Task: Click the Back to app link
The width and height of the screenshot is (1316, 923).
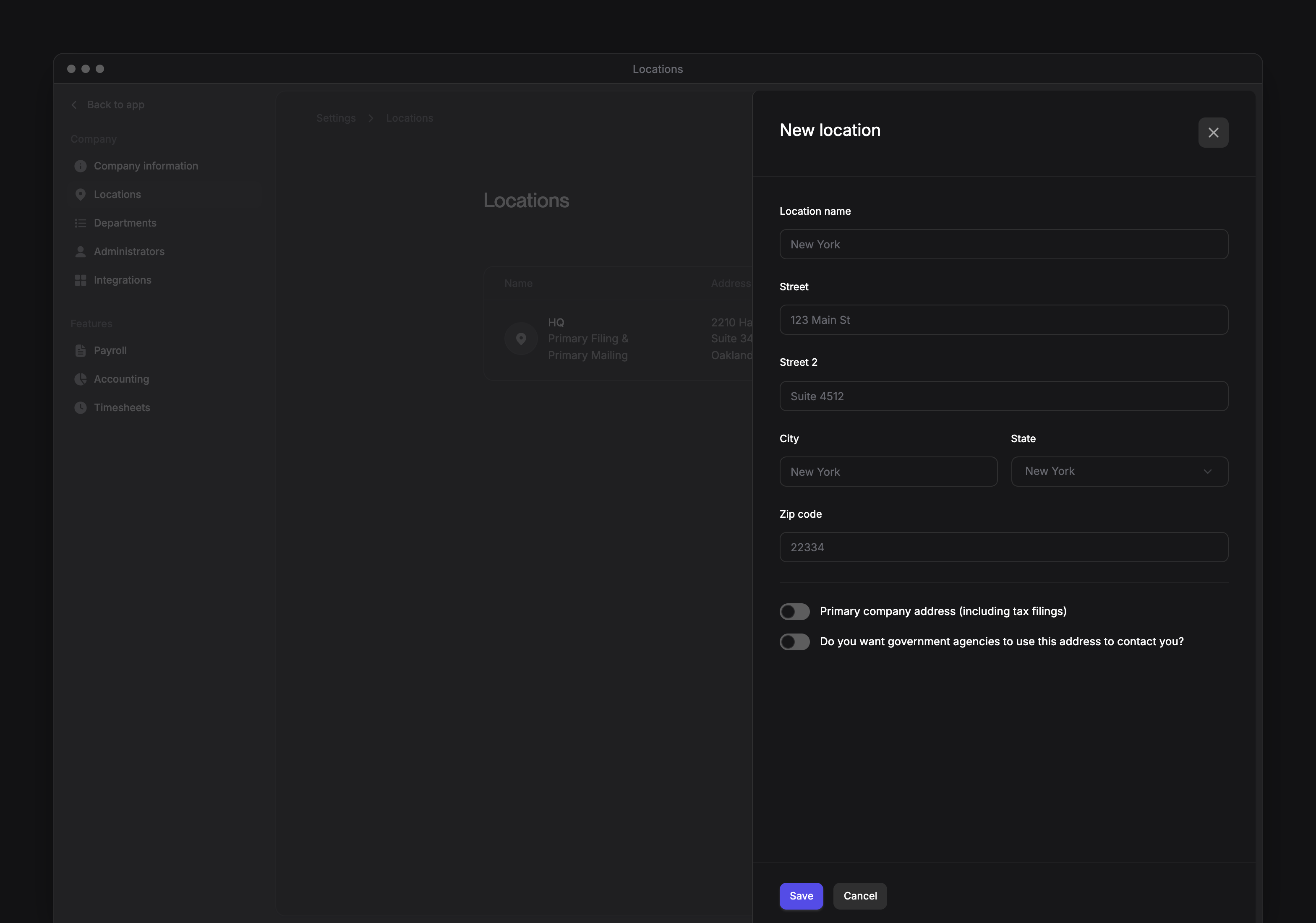Action: tap(115, 105)
